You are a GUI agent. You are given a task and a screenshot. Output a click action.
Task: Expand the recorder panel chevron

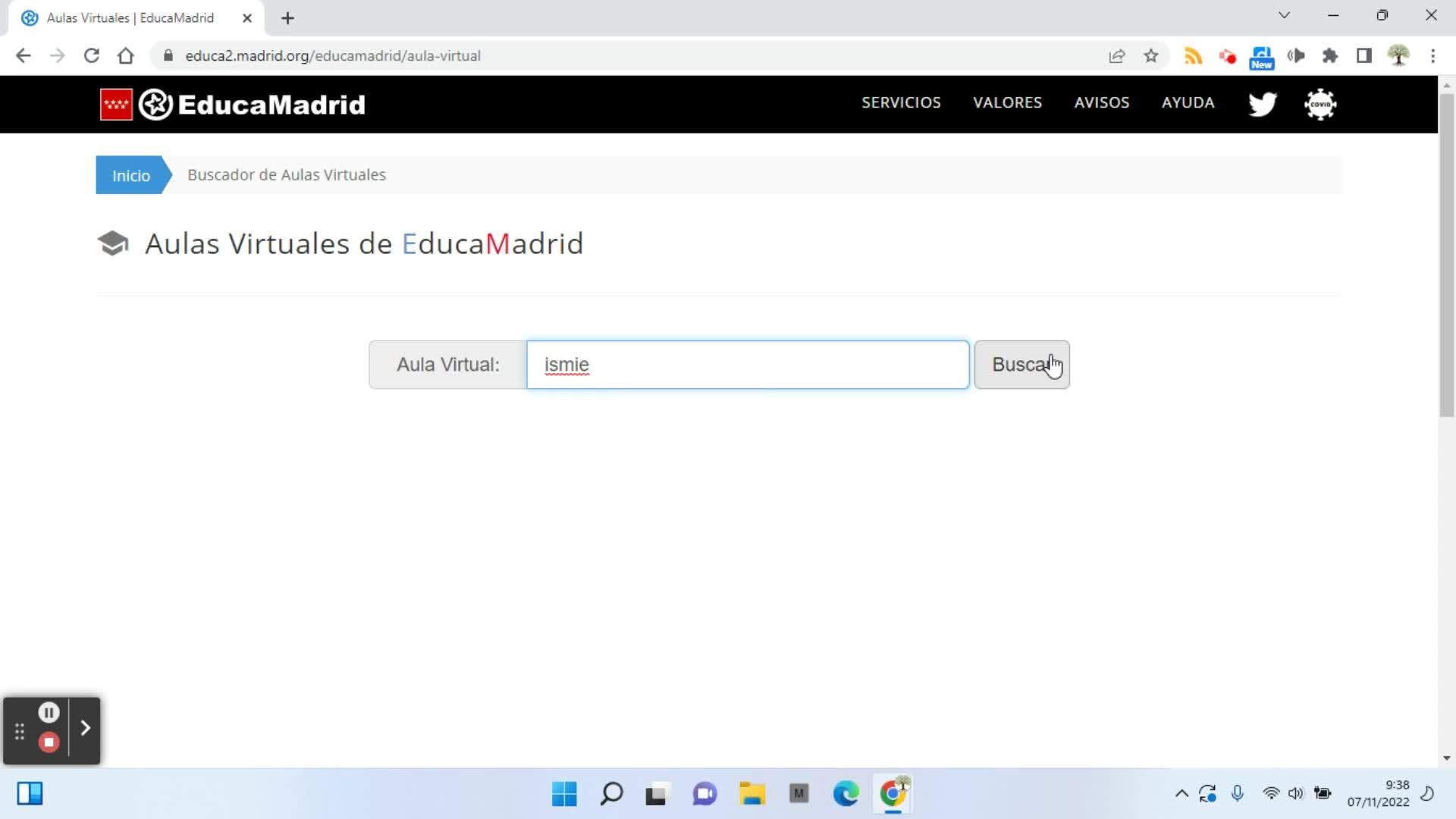(x=86, y=728)
